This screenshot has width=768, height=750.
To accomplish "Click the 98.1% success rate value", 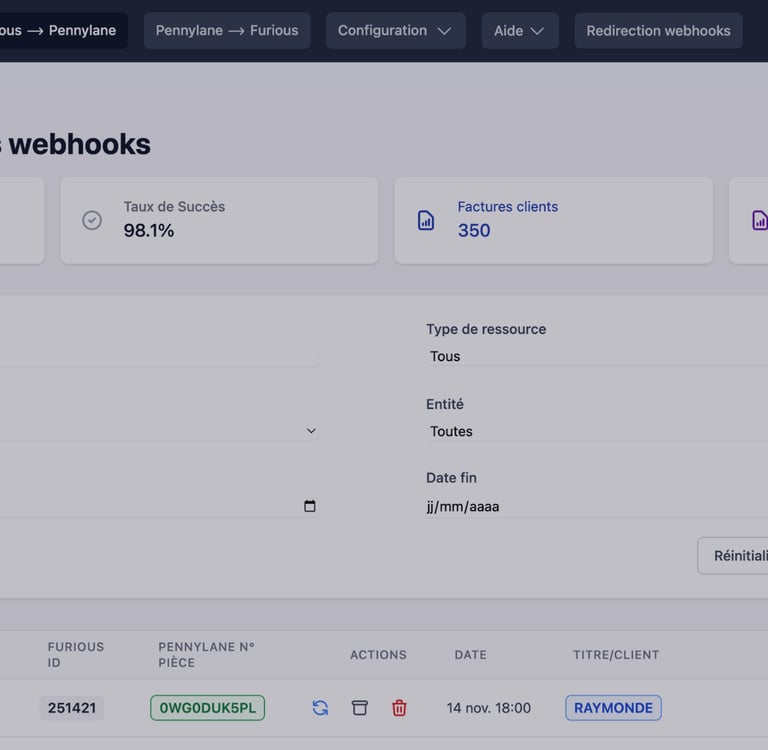I will (148, 230).
